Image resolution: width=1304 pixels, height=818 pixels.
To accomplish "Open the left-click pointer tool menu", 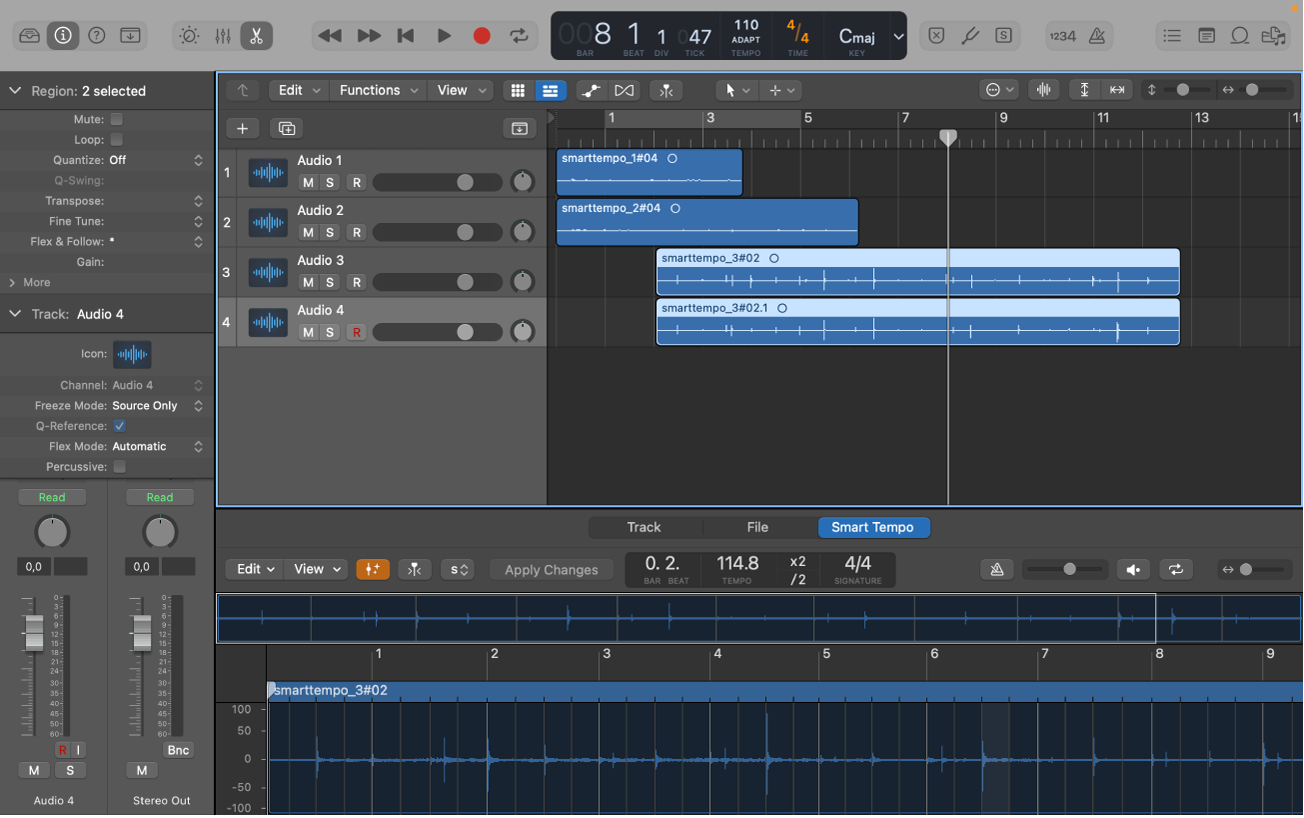I will tap(736, 90).
